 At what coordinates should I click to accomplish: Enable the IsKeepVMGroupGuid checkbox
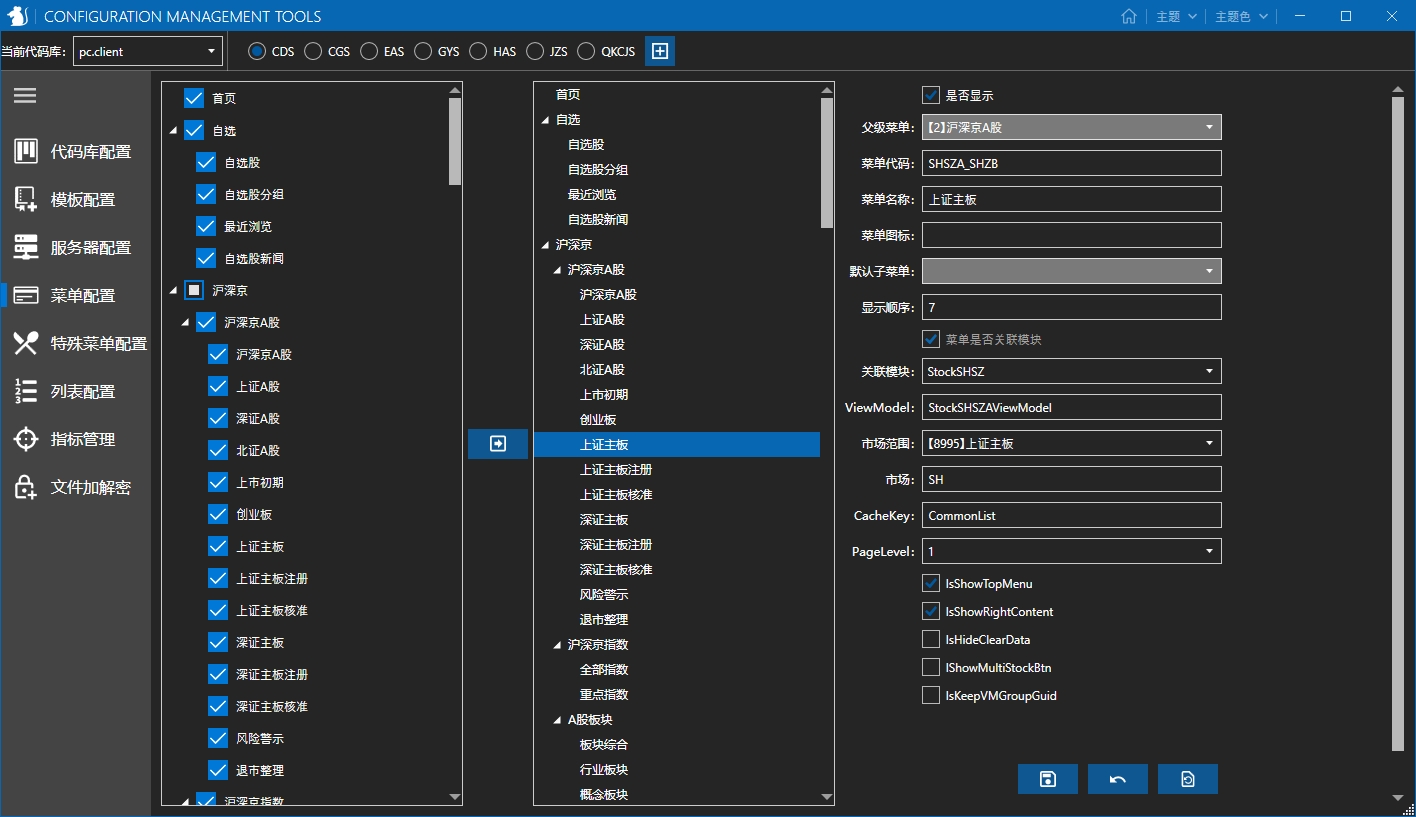(931, 695)
